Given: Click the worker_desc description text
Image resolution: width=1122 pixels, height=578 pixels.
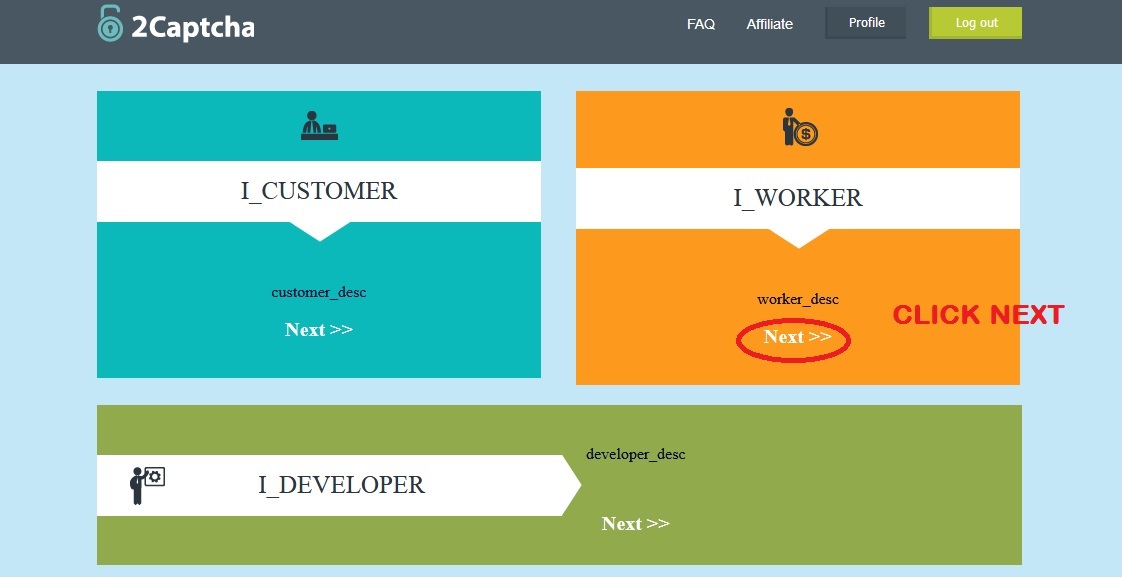Looking at the screenshot, I should click(x=797, y=299).
